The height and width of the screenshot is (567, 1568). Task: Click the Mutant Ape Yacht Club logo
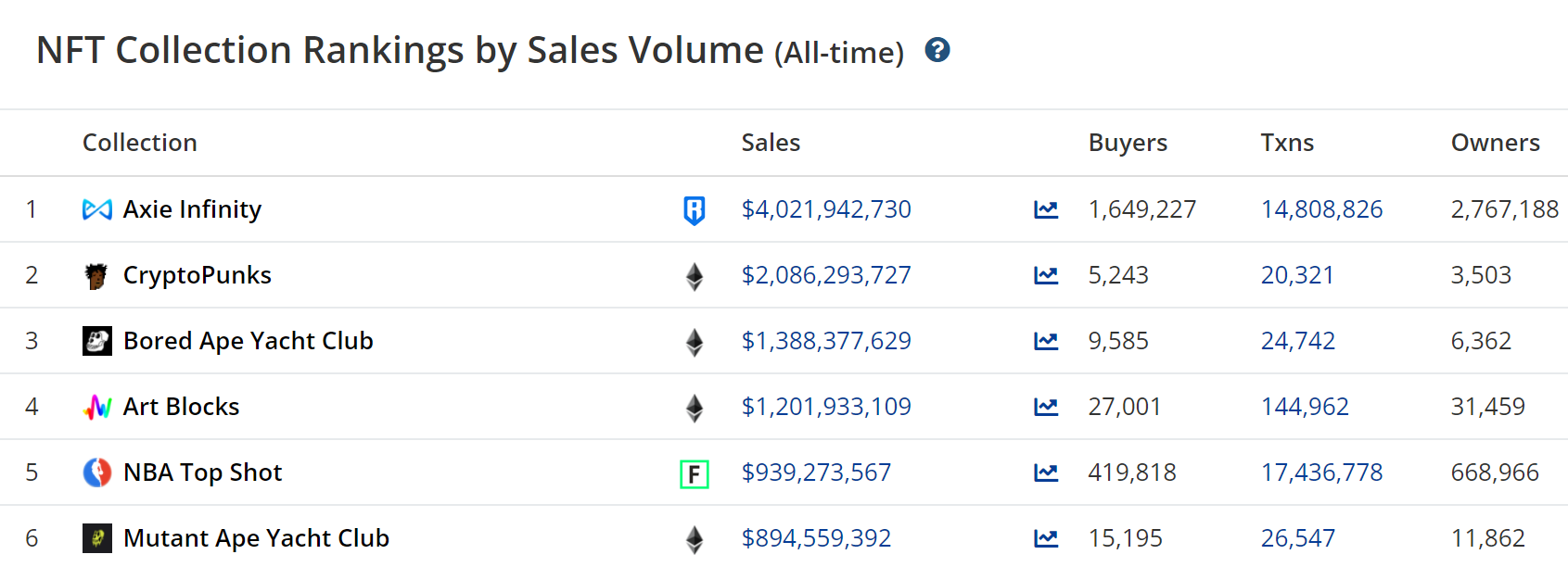[96, 538]
